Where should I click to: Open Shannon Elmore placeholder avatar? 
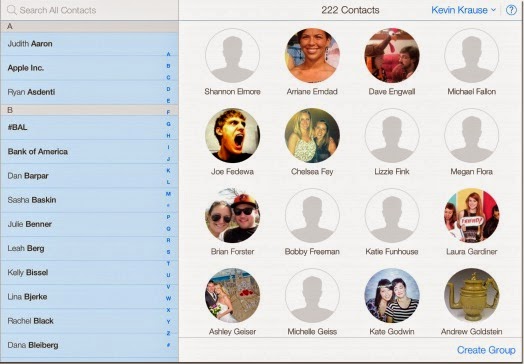(233, 55)
